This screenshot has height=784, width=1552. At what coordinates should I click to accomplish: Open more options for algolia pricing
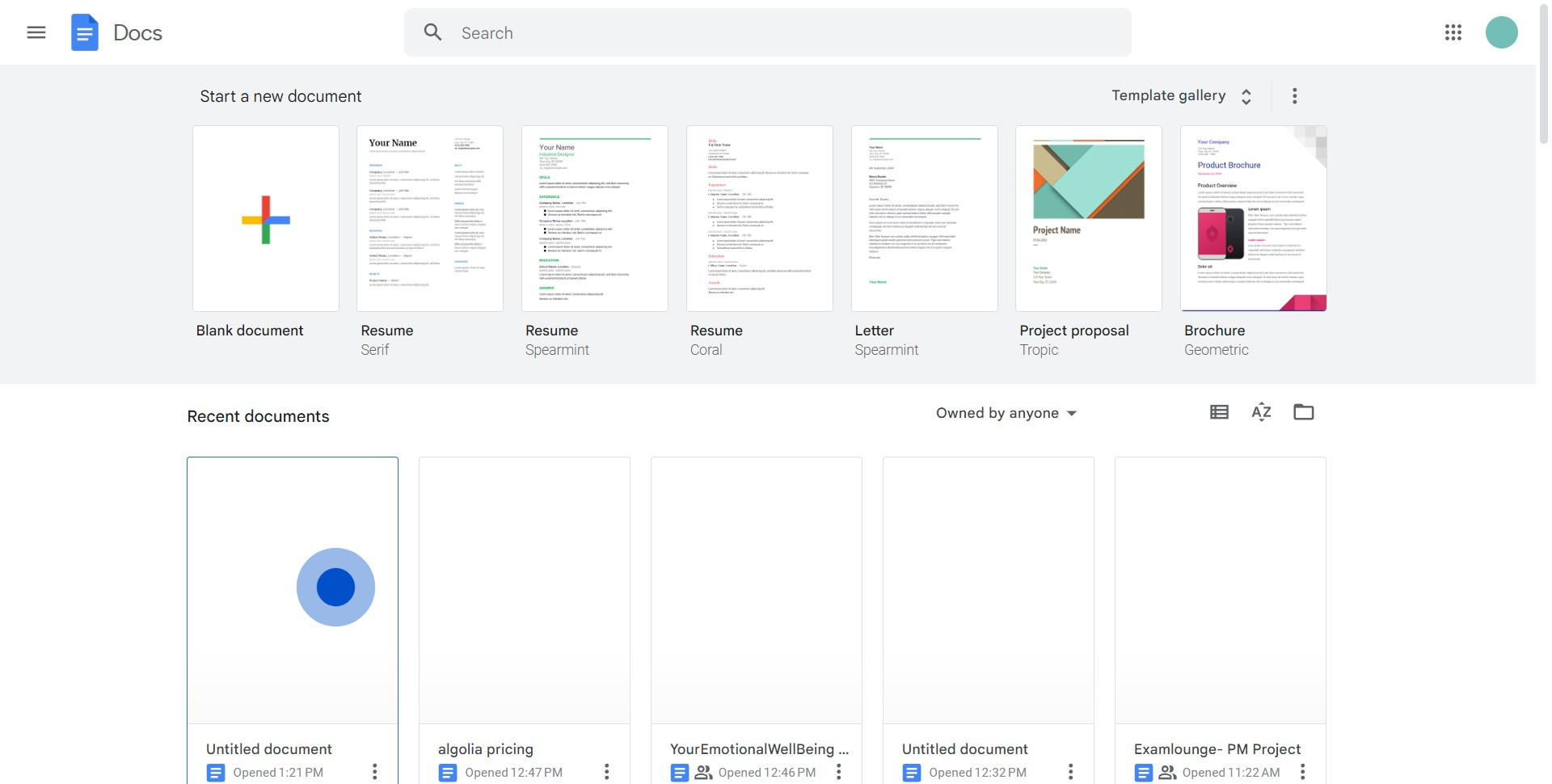tap(607, 772)
